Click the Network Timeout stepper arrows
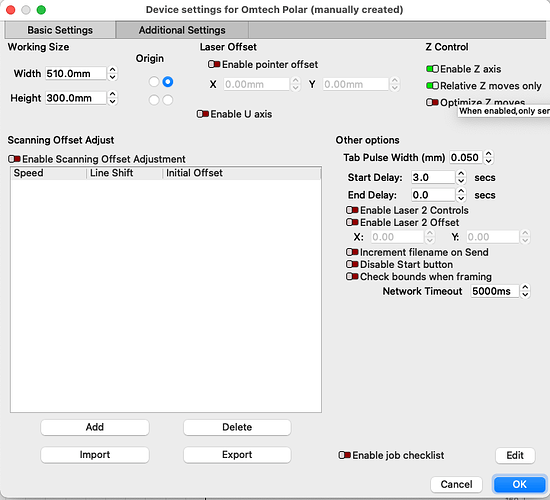 525,291
